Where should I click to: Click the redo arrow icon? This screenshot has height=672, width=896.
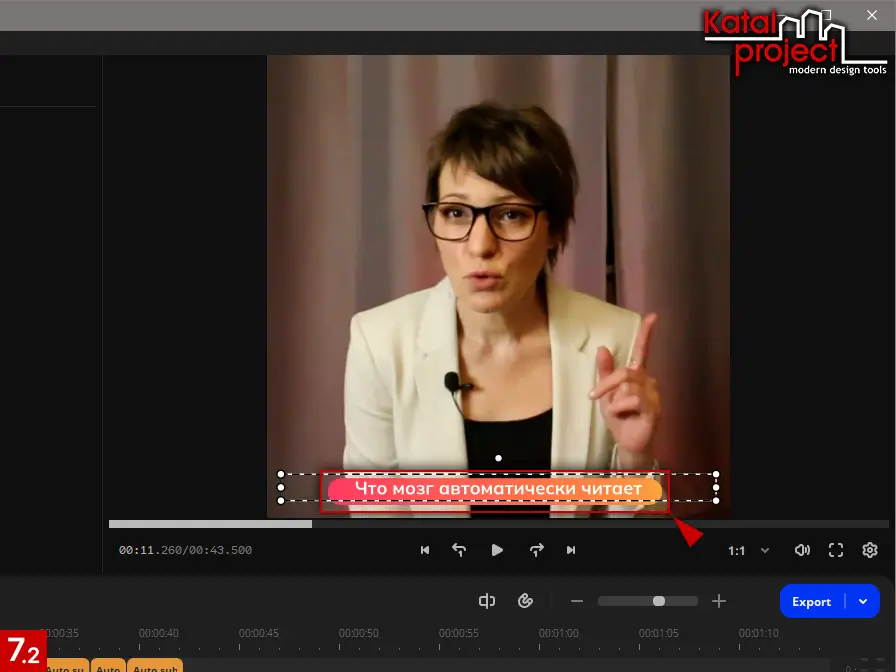(x=536, y=550)
